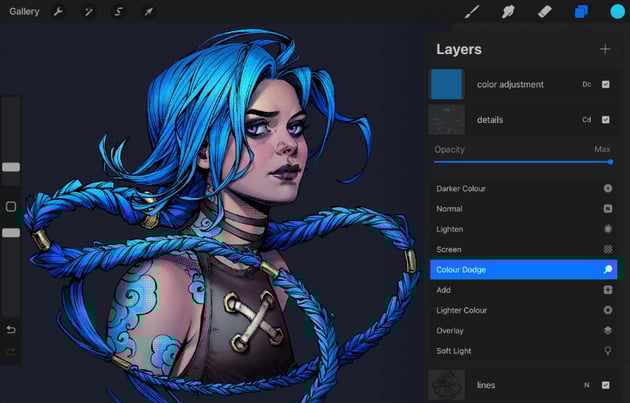Toggle visibility of lines layer
The height and width of the screenshot is (403, 630).
[x=605, y=385]
